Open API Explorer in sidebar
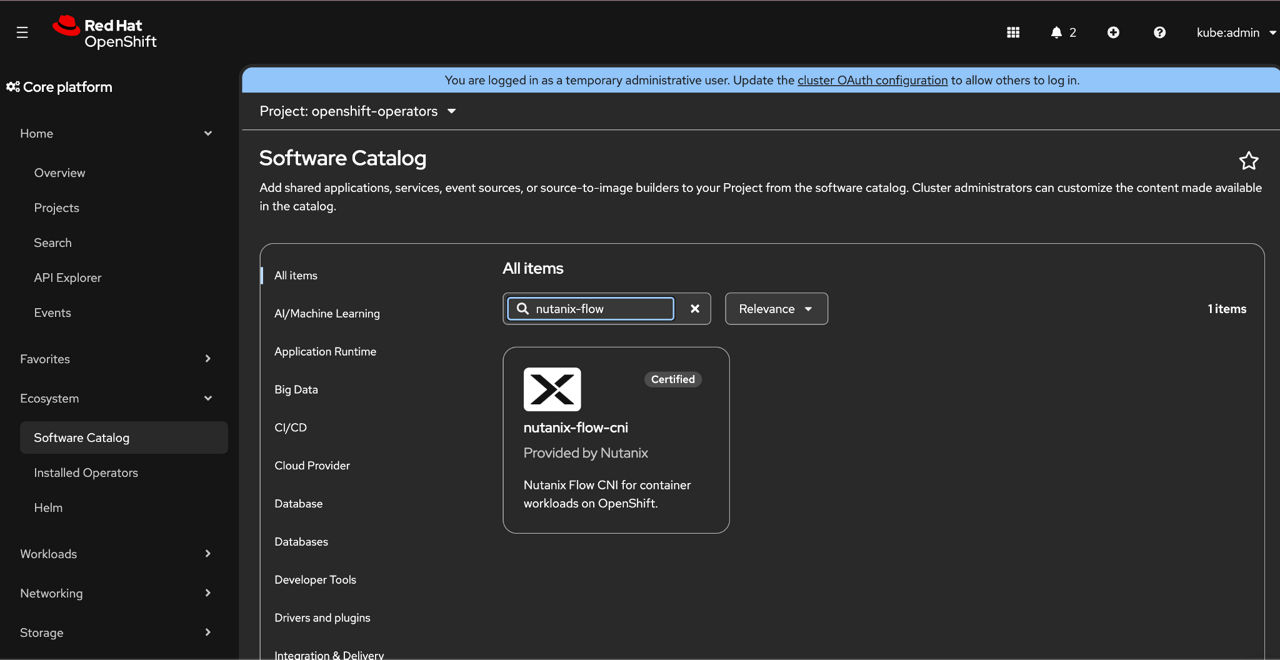The width and height of the screenshot is (1280, 660). (x=68, y=278)
